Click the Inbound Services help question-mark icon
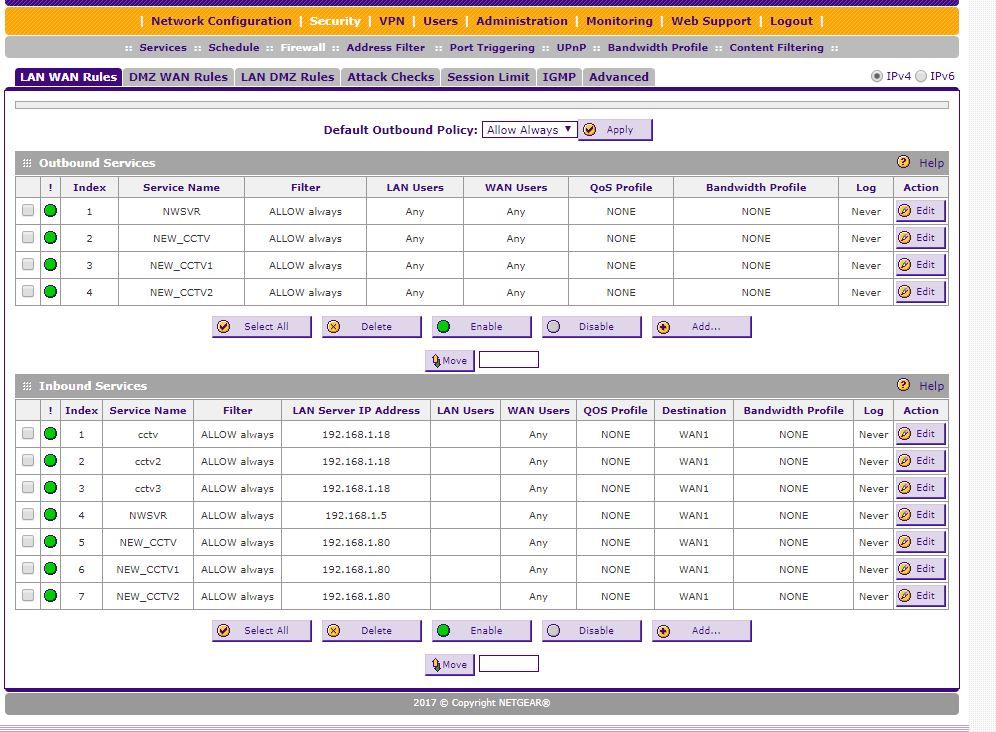Viewport: 996px width, 732px height. click(903, 385)
